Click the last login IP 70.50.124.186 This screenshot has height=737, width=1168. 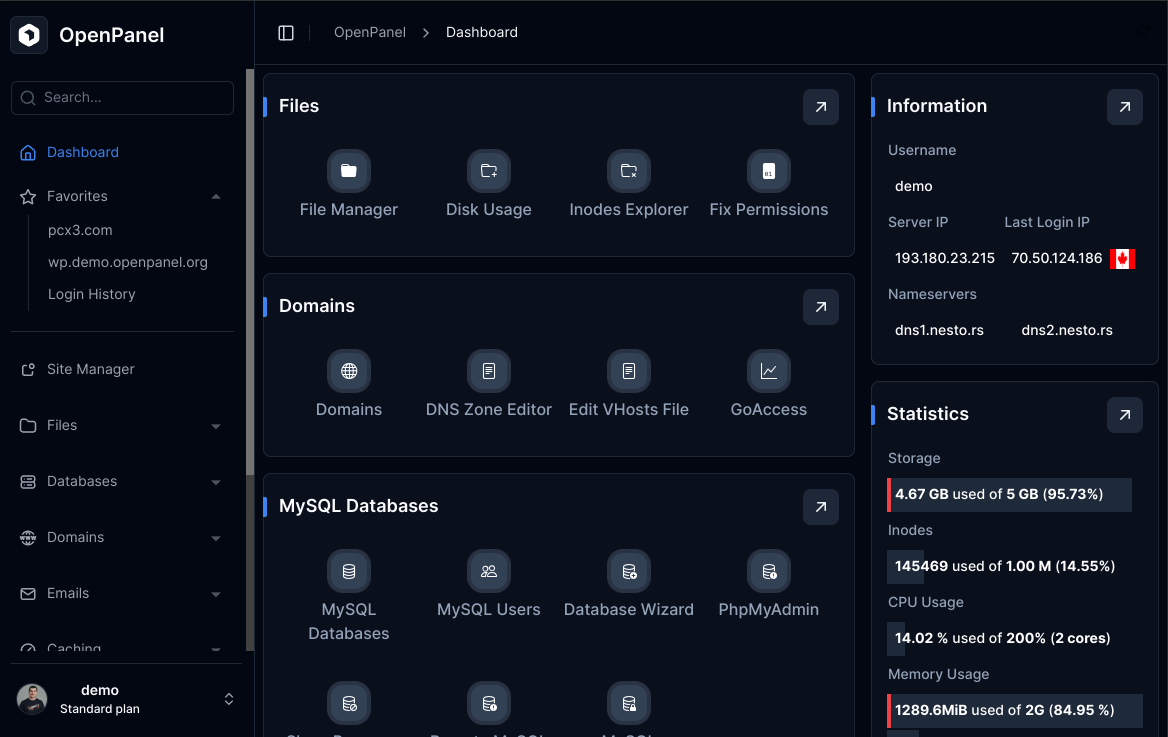click(x=1056, y=258)
